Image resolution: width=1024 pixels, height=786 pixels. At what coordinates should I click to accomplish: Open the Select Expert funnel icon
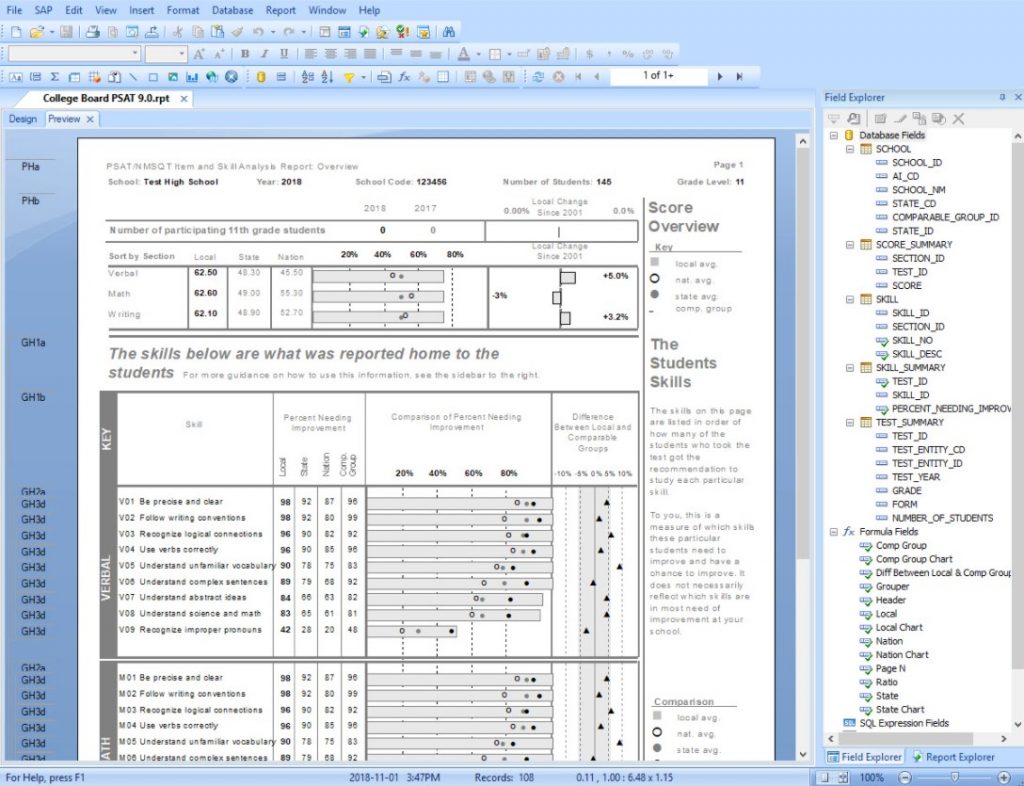coord(349,76)
